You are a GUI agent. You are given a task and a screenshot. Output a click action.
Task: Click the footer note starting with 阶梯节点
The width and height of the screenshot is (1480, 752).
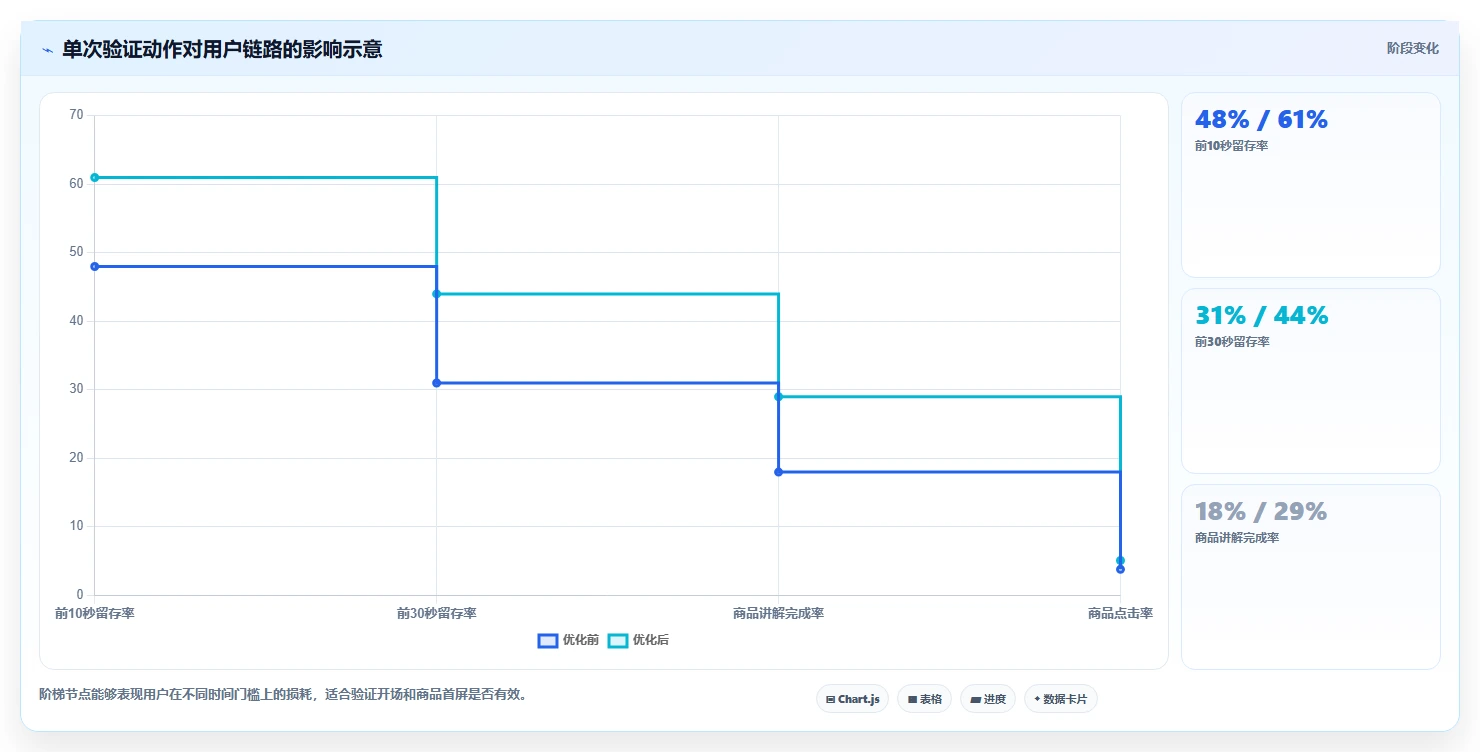[x=283, y=694]
